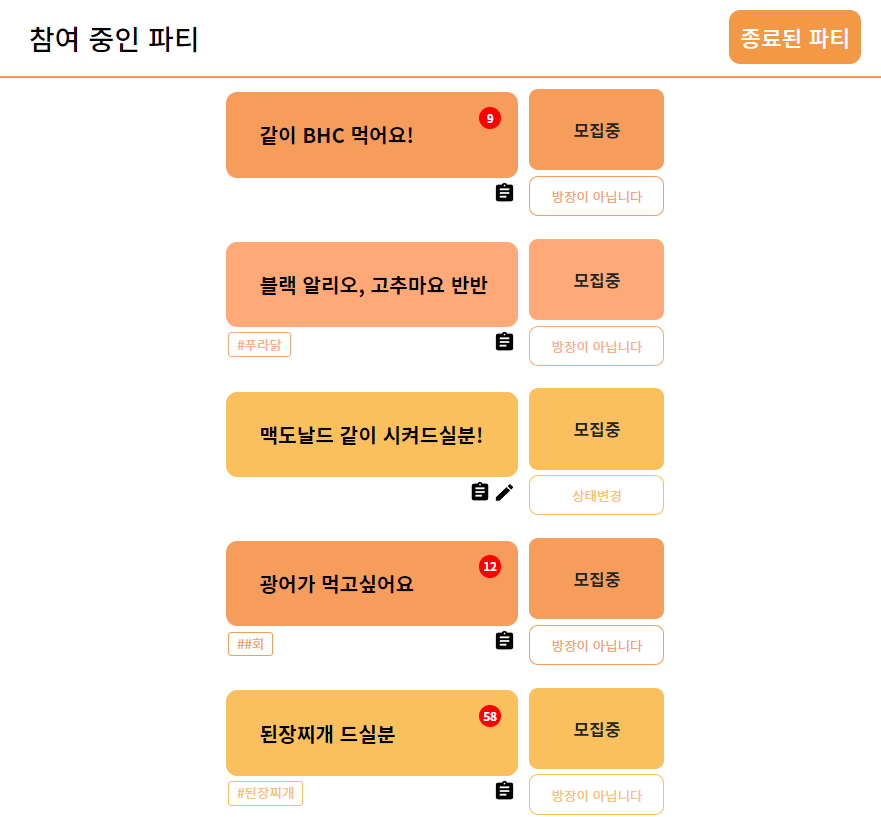Open the 같이 BHC 먹어요! party card
The height and width of the screenshot is (817, 881).
[x=371, y=135]
